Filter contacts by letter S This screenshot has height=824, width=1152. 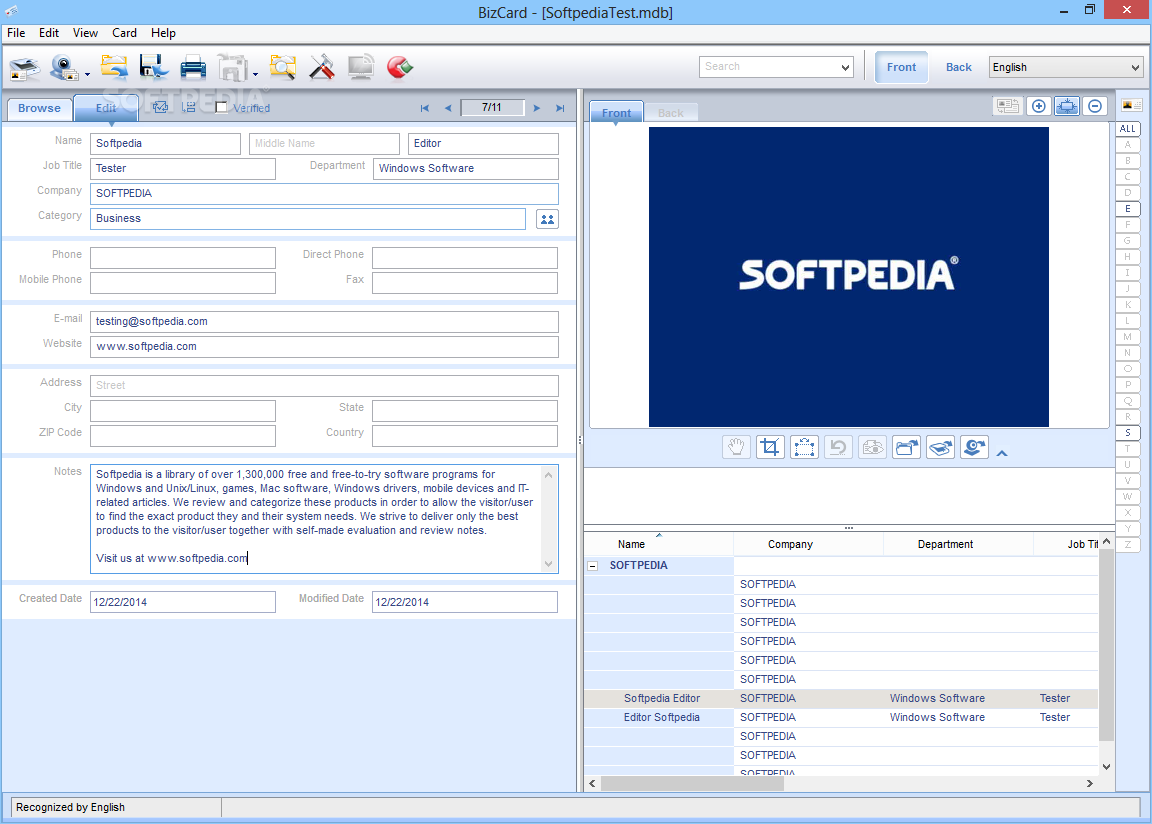(x=1128, y=433)
